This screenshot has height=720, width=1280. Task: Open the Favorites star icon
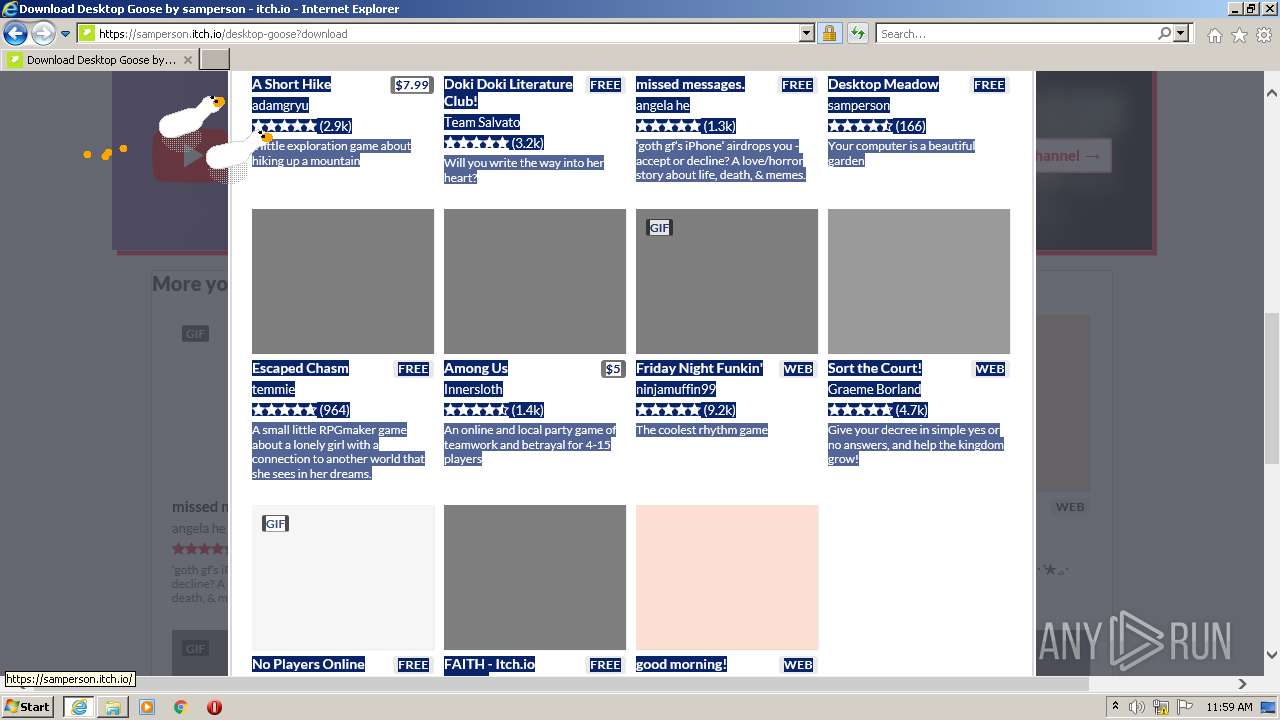pos(1239,35)
